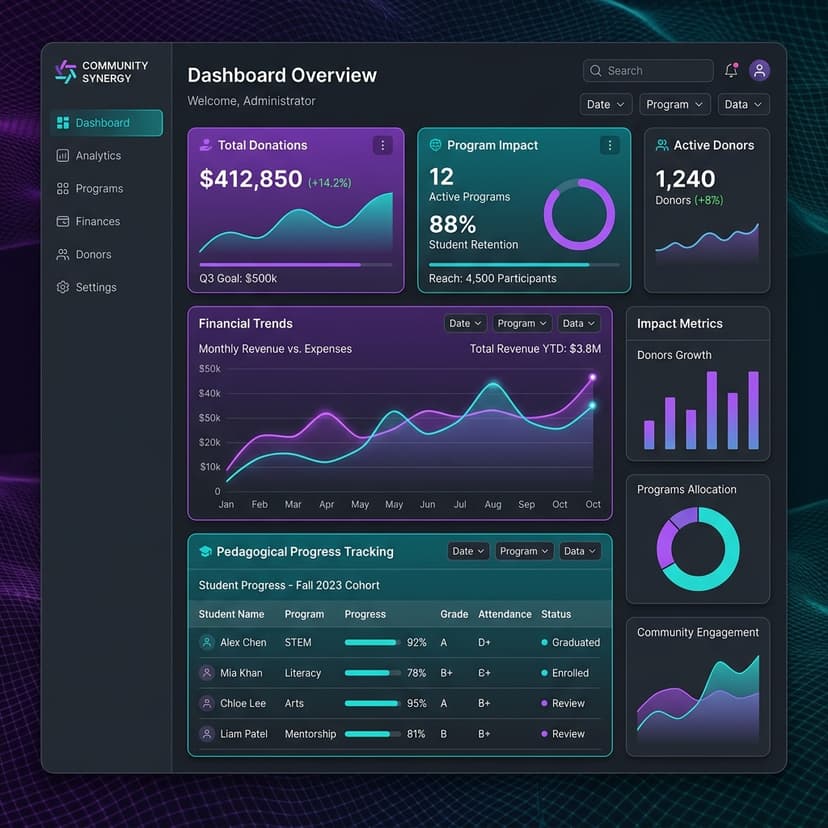Click into the Search field

click(x=648, y=71)
